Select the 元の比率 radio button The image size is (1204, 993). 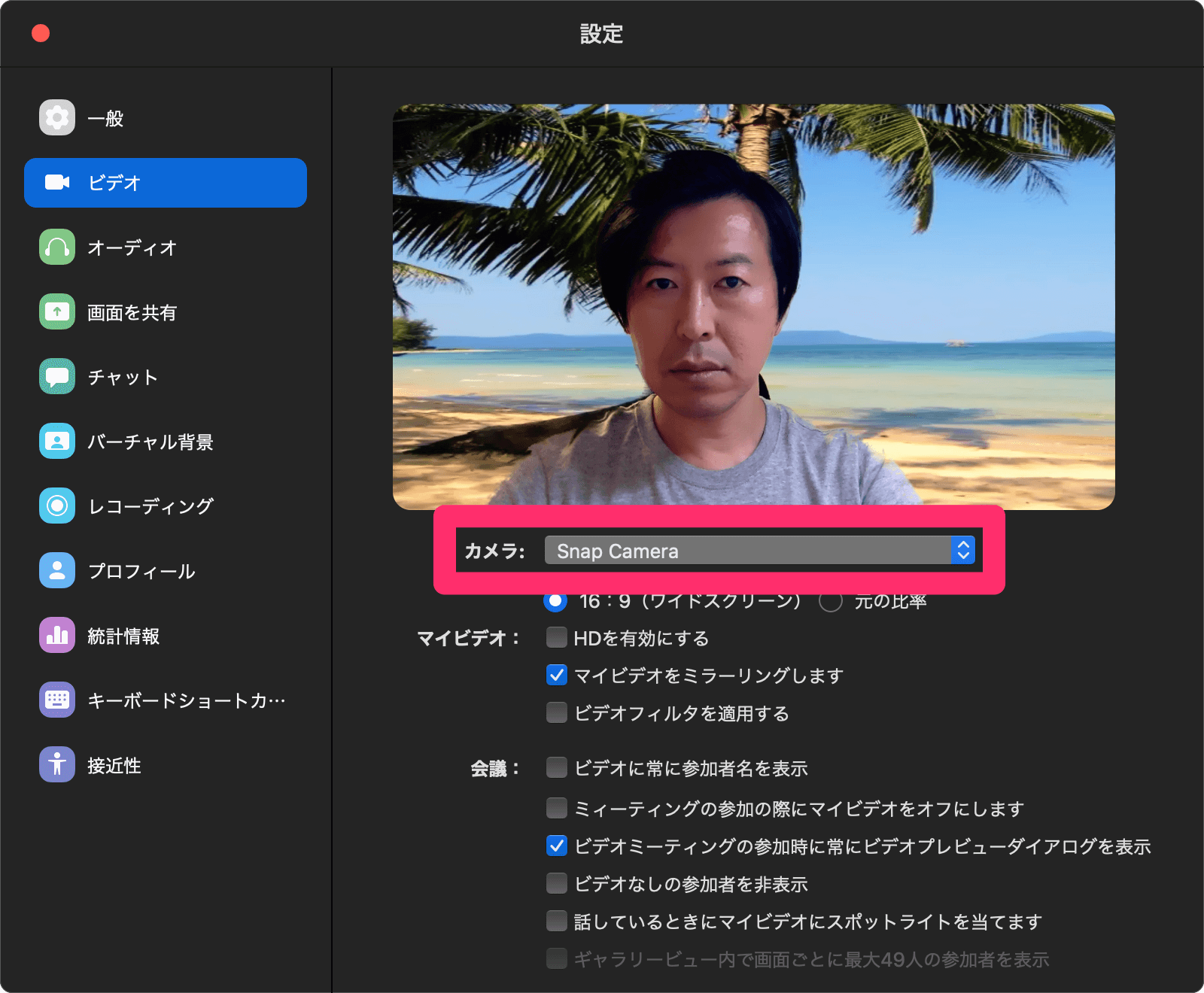pyautogui.click(x=830, y=600)
